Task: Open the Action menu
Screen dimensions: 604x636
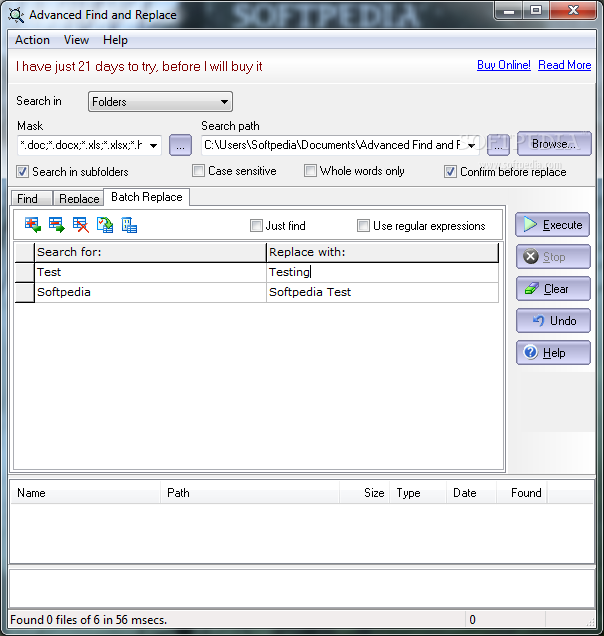Action: (32, 40)
